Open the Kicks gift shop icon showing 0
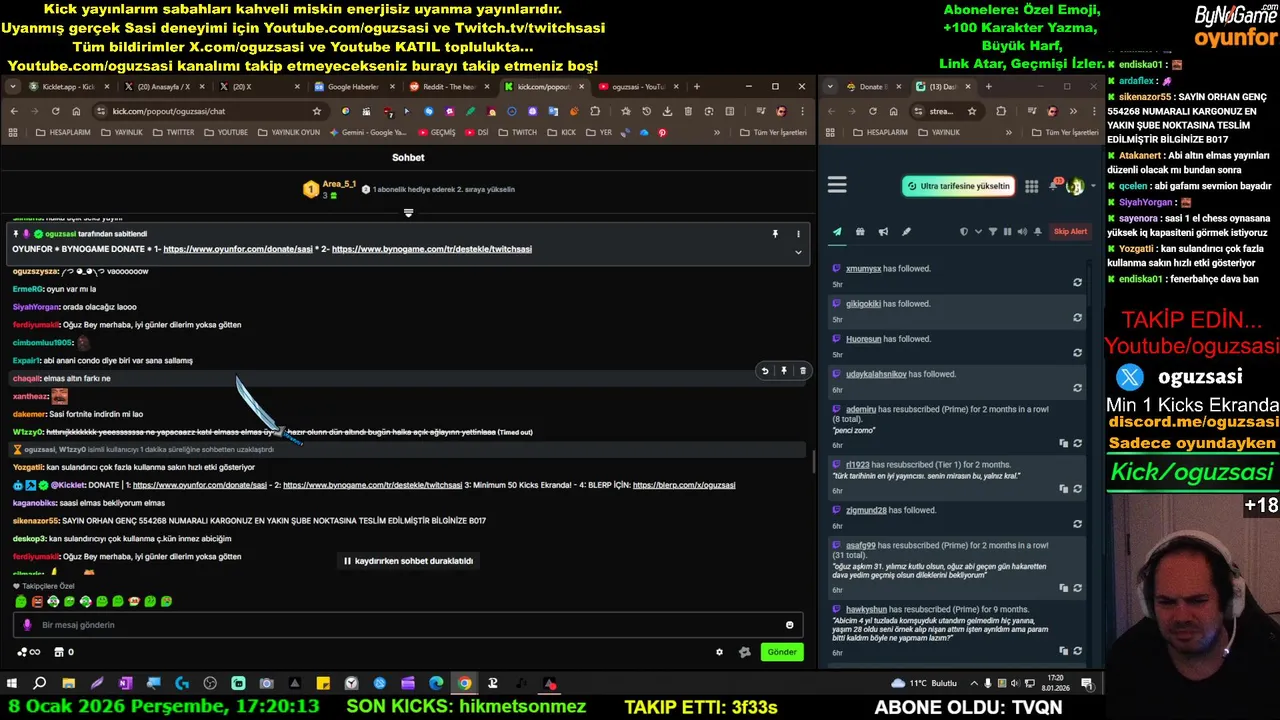 pyautogui.click(x=63, y=652)
